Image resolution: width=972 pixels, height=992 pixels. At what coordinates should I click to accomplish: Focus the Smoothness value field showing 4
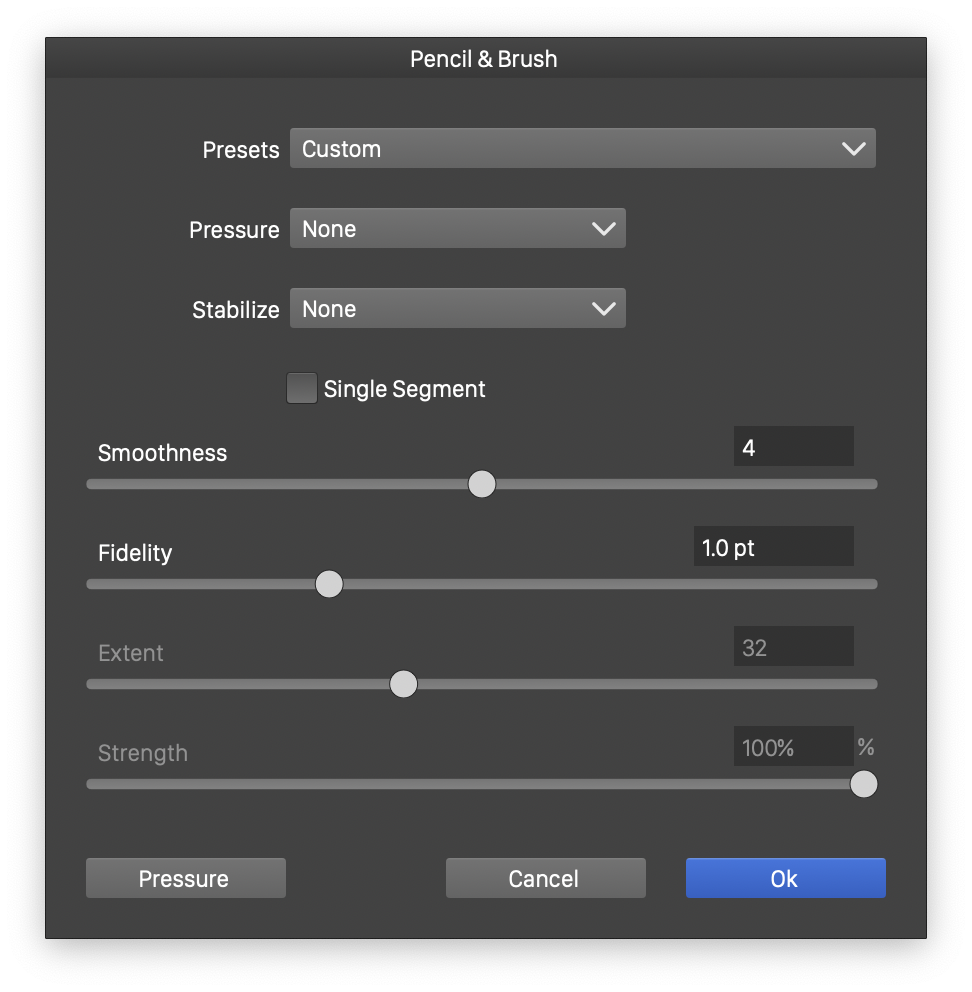[x=793, y=447]
